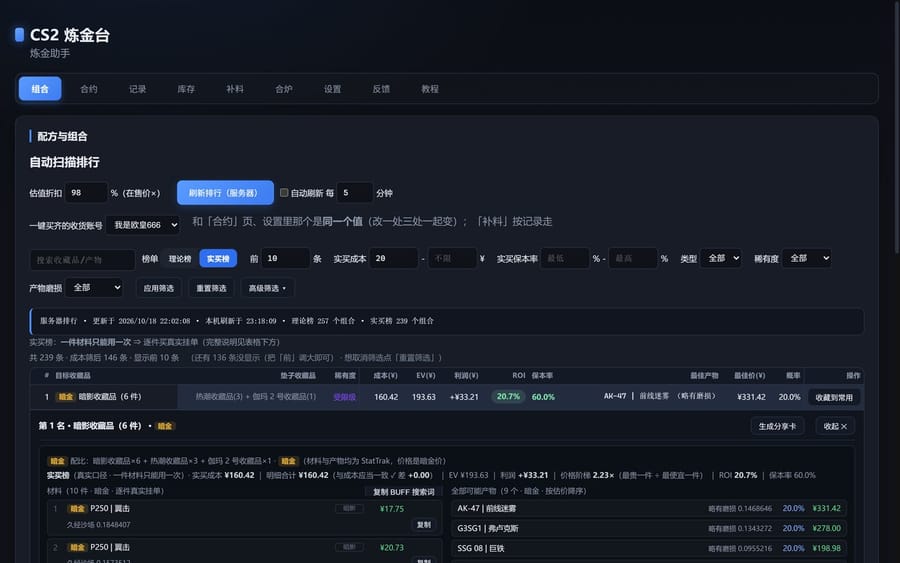The height and width of the screenshot is (563, 900).
Task: Click the 复制 BUFF 搜索词 button
Action: point(404,492)
